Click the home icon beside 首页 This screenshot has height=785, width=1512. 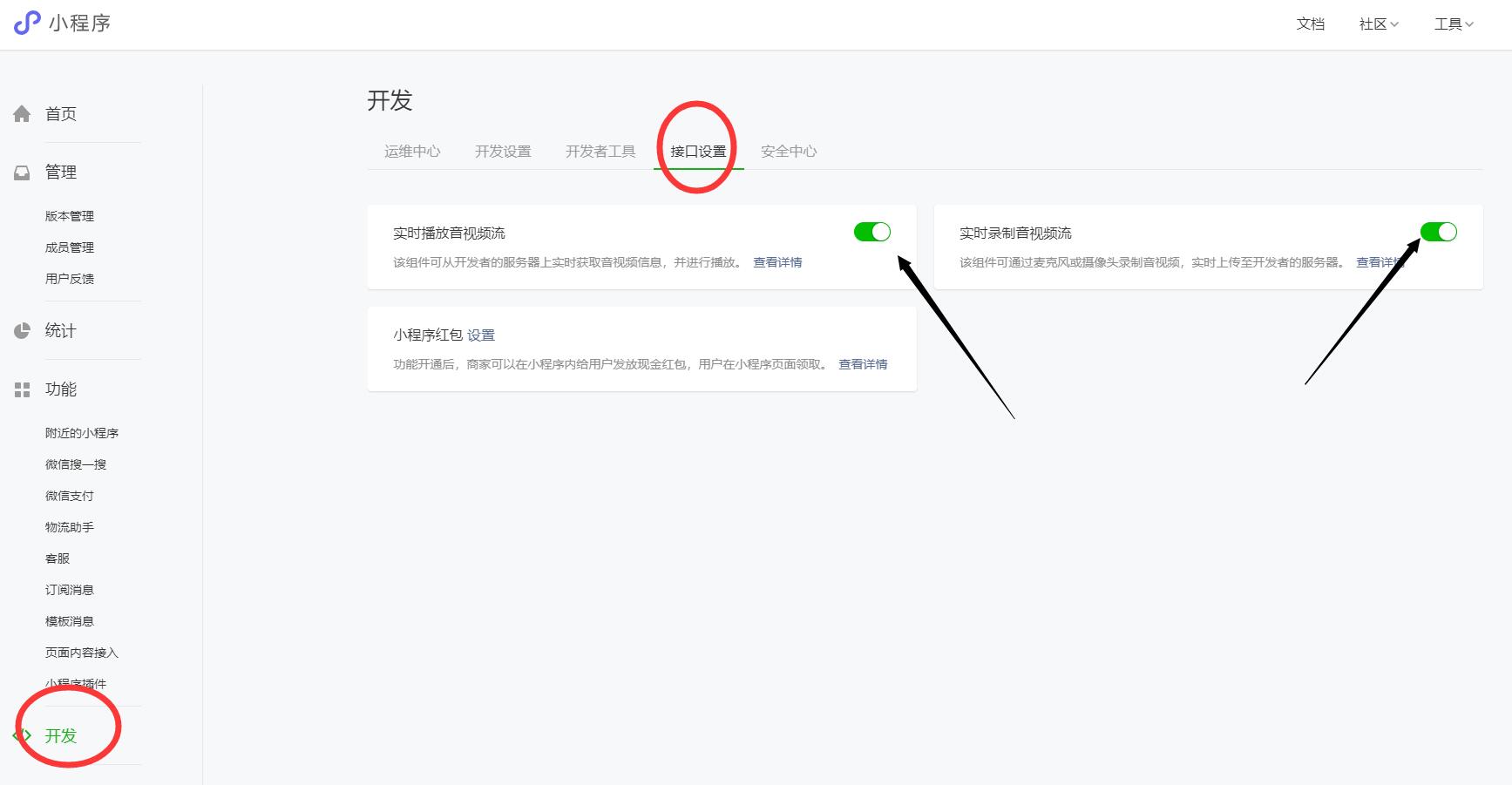point(22,114)
